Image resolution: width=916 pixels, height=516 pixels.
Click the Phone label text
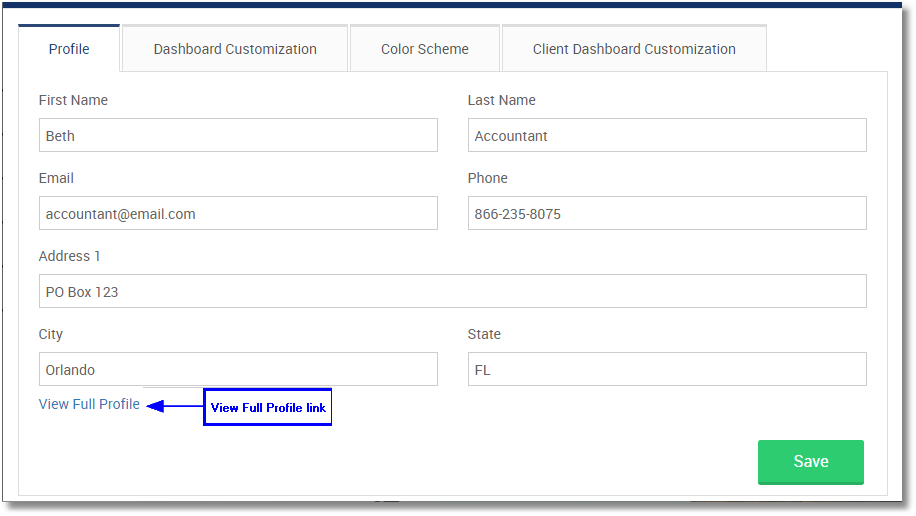coord(487,178)
